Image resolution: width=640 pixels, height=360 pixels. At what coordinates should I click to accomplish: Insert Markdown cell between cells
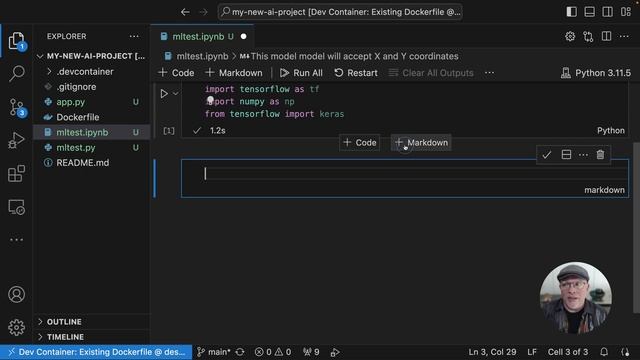421,142
